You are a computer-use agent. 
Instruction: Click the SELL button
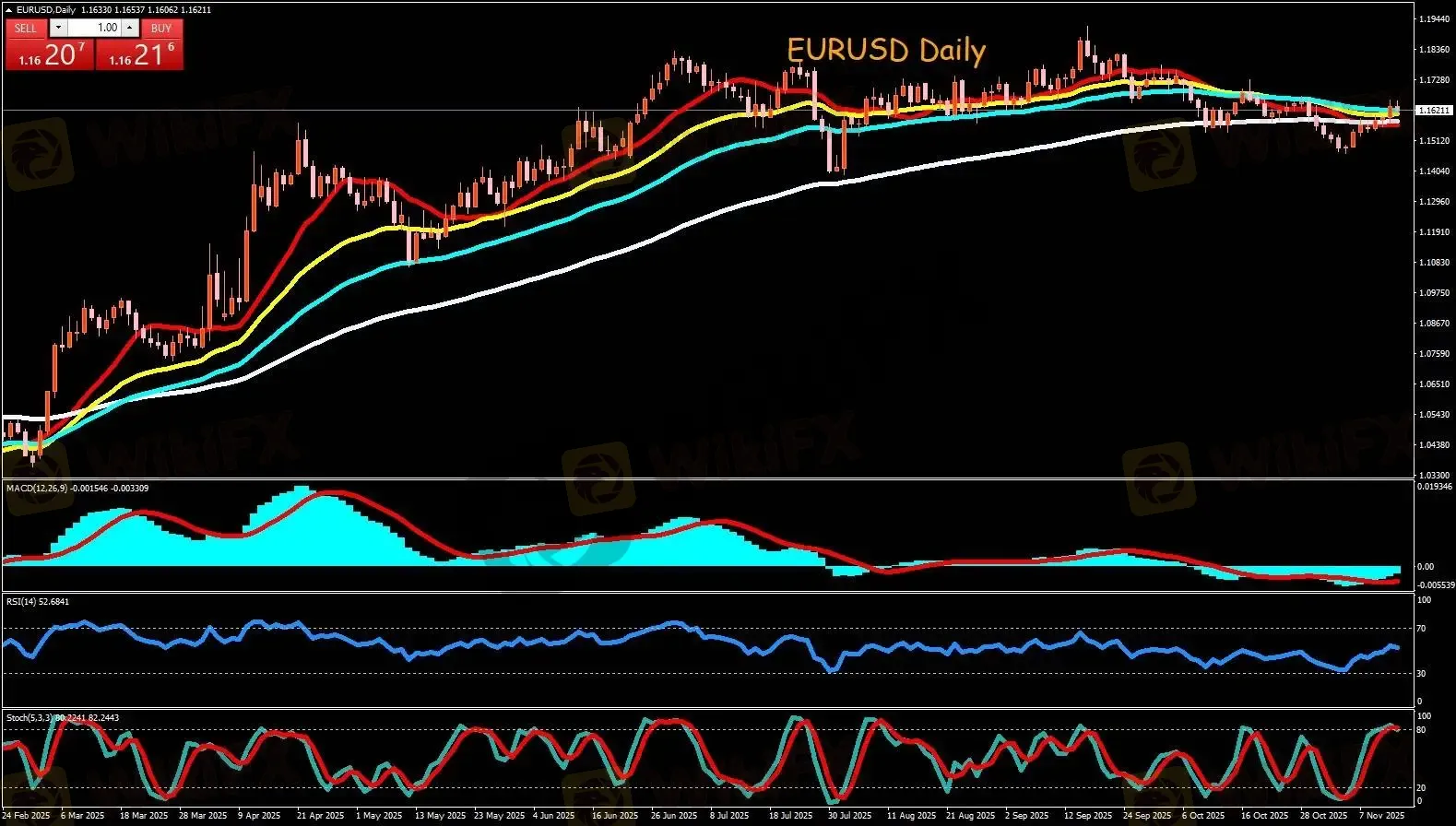pyautogui.click(x=26, y=28)
